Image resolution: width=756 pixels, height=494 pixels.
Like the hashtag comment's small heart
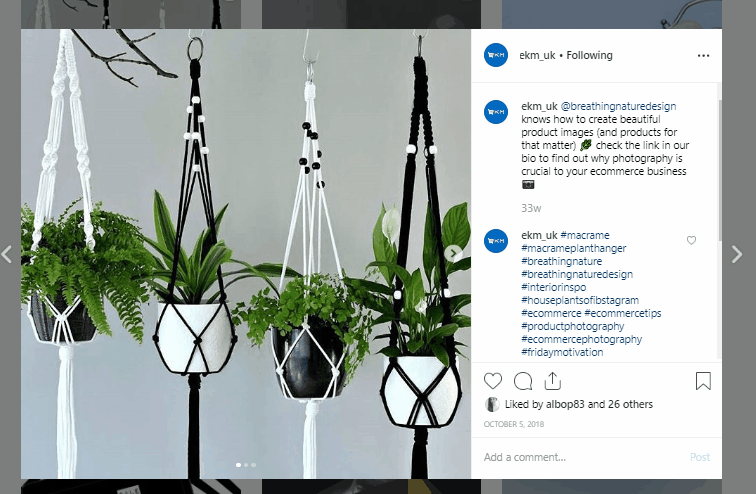point(691,240)
